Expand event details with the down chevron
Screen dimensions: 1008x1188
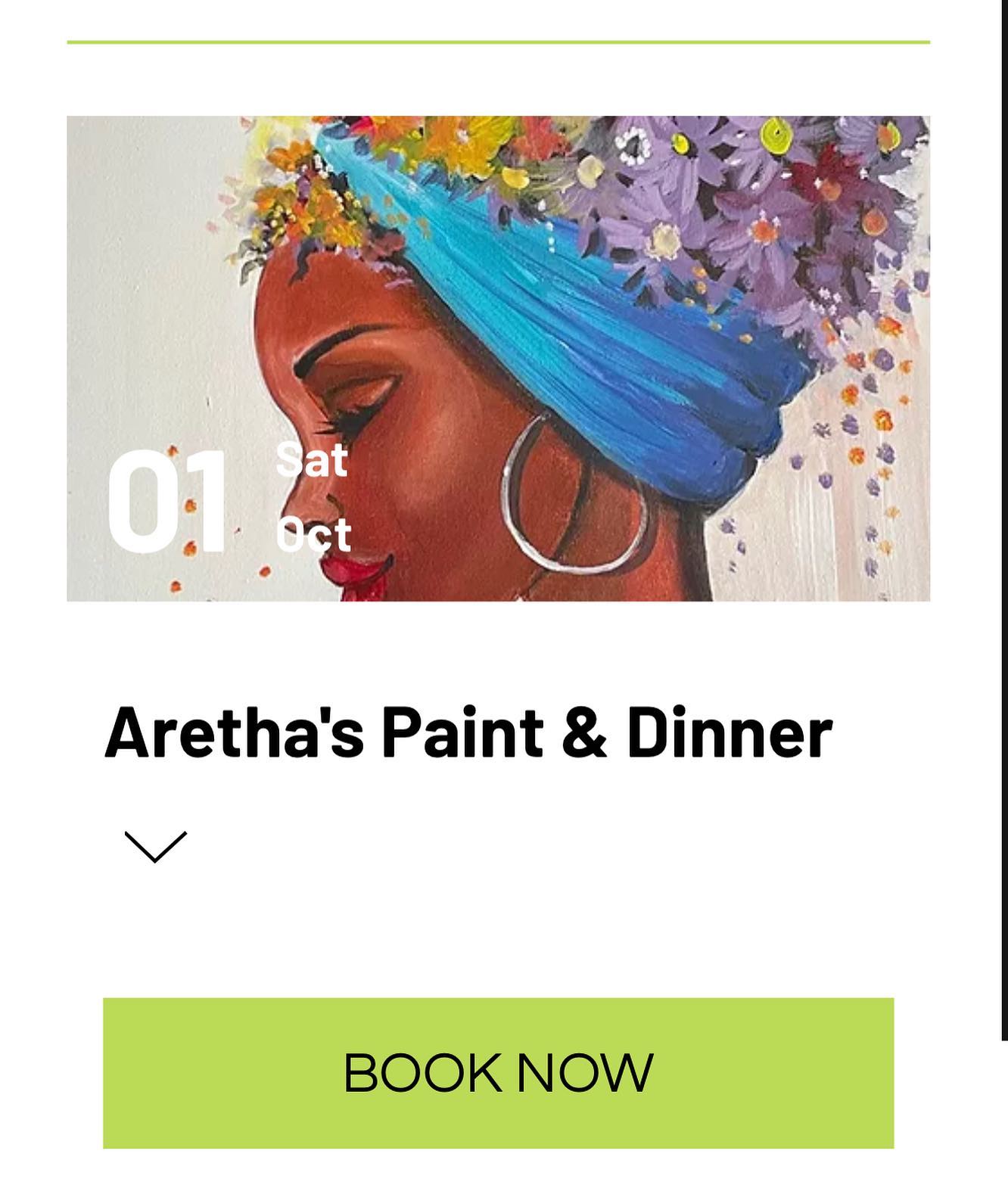(155, 846)
